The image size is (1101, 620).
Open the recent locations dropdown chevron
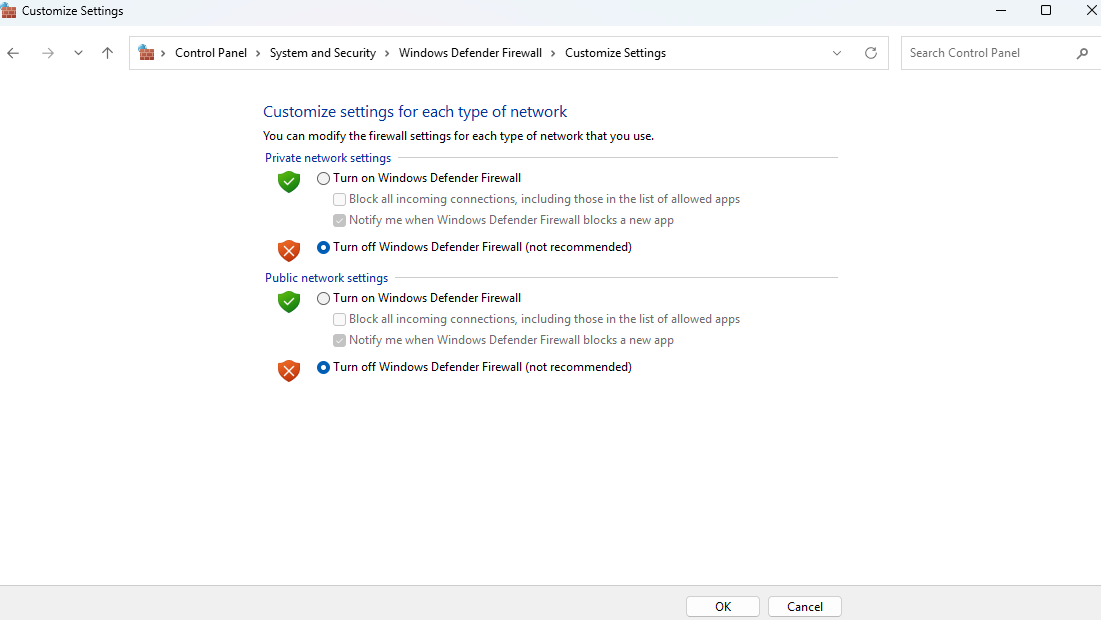coord(78,53)
